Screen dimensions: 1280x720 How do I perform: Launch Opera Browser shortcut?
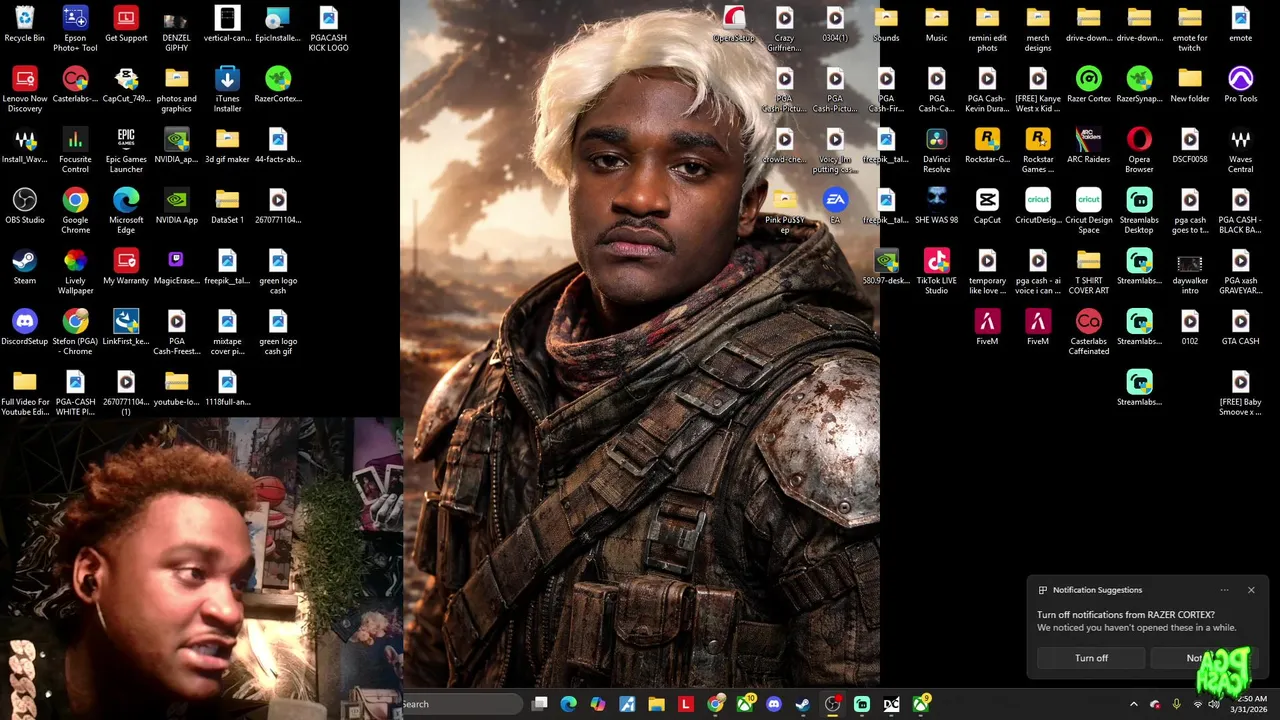(x=1139, y=151)
